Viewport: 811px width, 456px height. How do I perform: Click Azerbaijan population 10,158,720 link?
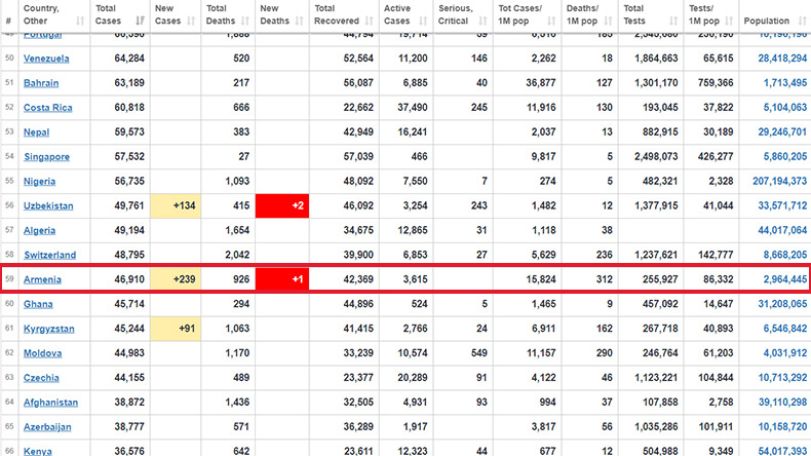[782, 427]
